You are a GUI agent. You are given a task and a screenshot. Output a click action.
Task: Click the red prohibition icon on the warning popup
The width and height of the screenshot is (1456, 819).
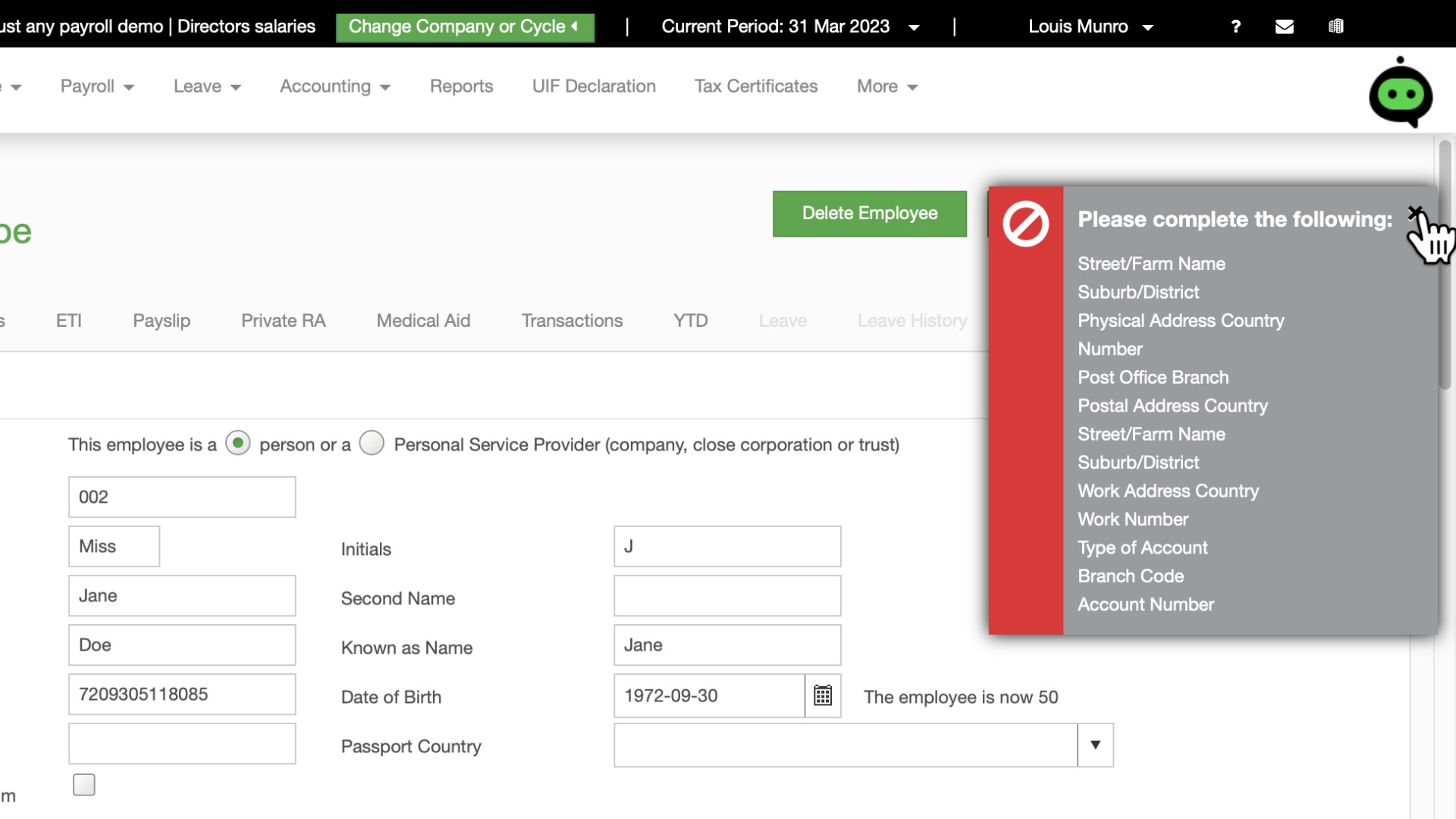pos(1025,224)
